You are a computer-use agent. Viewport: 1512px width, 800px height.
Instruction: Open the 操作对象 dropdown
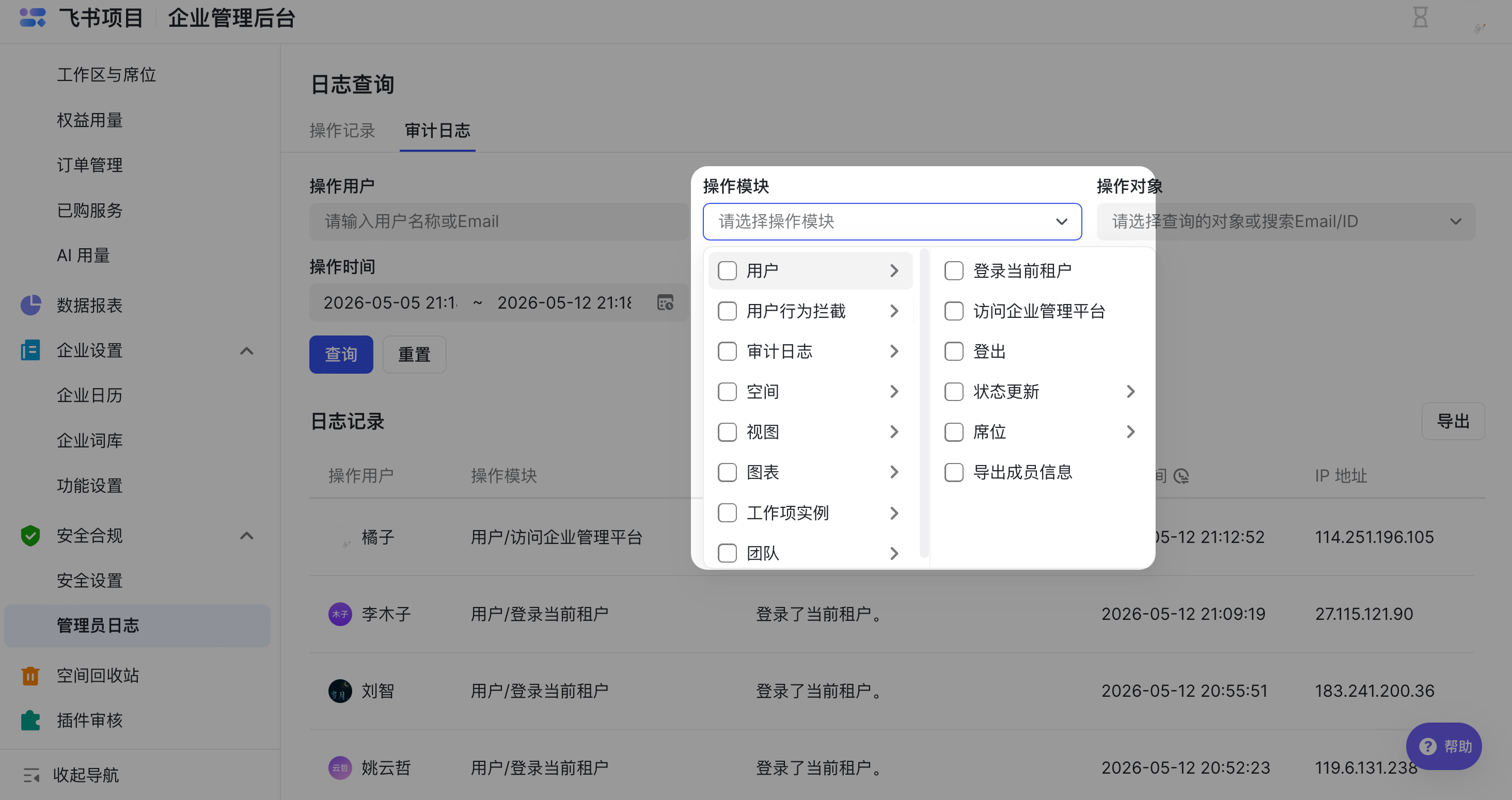(1285, 222)
